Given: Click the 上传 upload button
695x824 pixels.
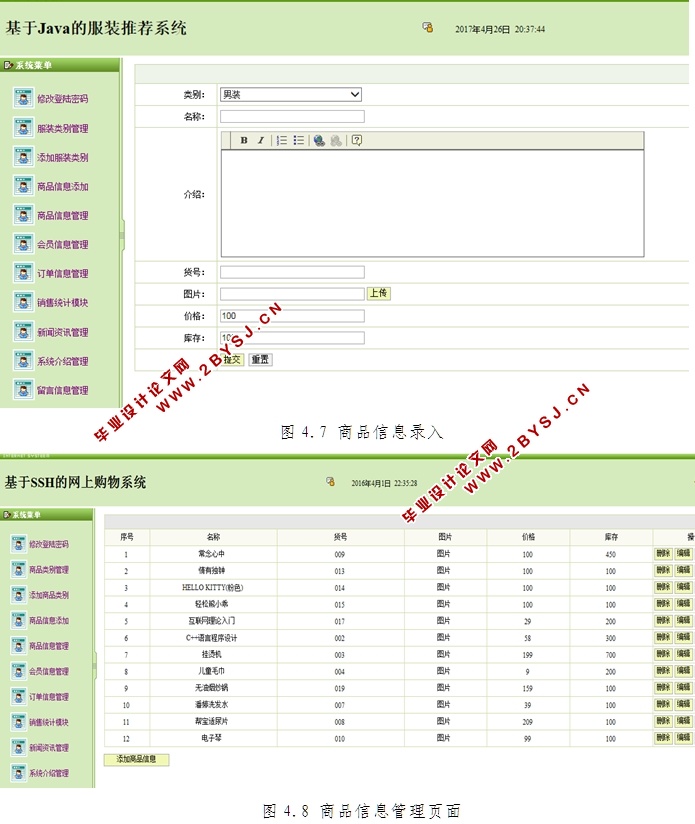Looking at the screenshot, I should [x=378, y=293].
